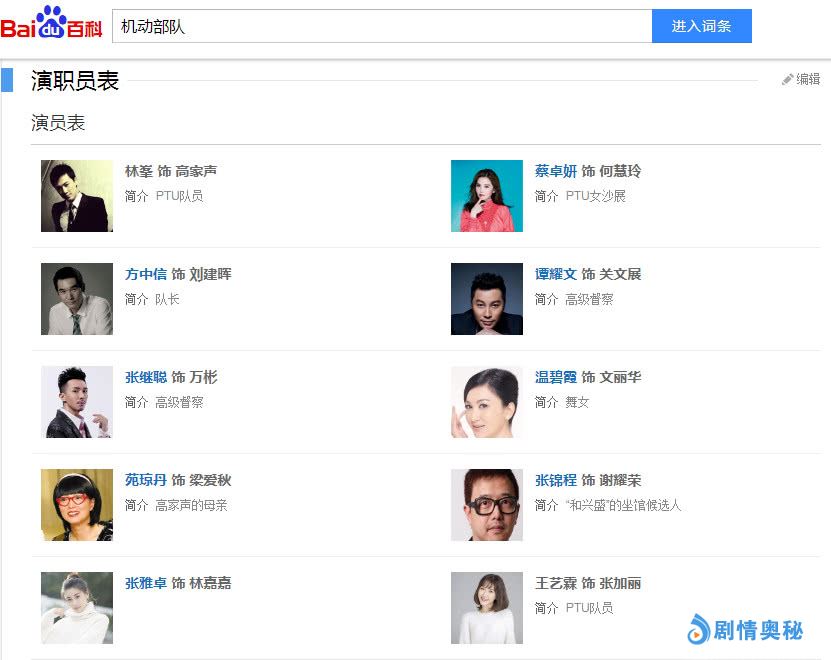The height and width of the screenshot is (660, 831).
Task: Click the 剧情奥秘 watermark logo
Action: pos(745,629)
